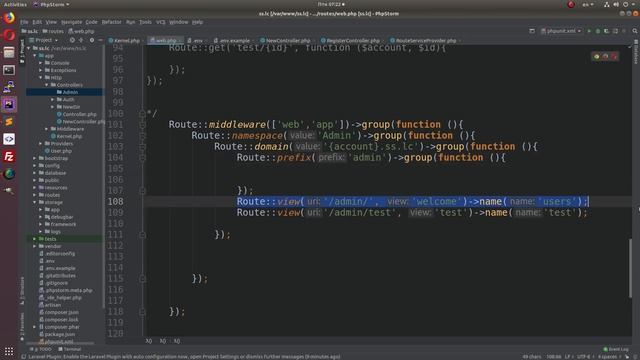Toggle fold marker at line 104
The image size is (640, 360).
tap(142, 158)
